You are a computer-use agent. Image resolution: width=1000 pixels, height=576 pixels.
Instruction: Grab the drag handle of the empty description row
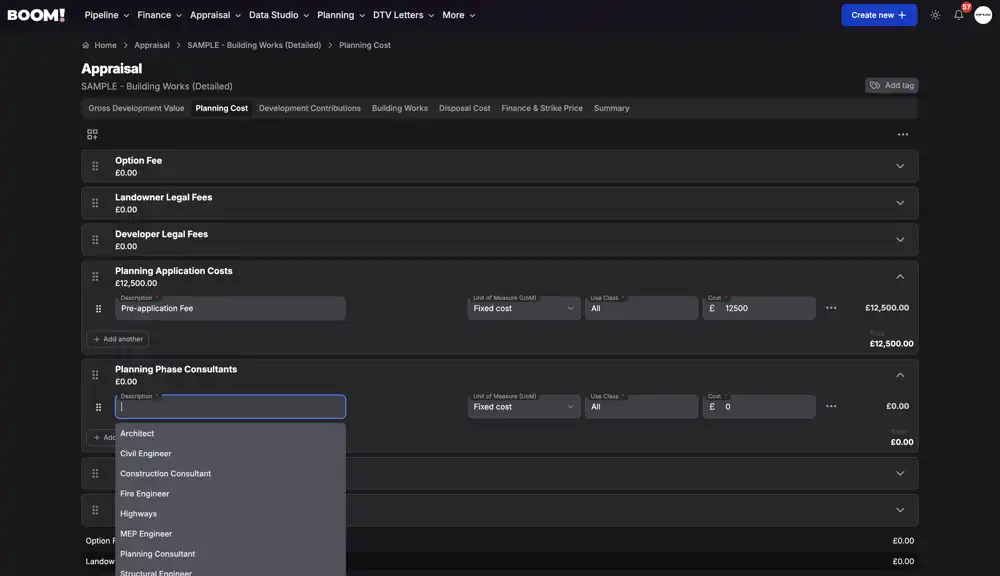(98, 407)
